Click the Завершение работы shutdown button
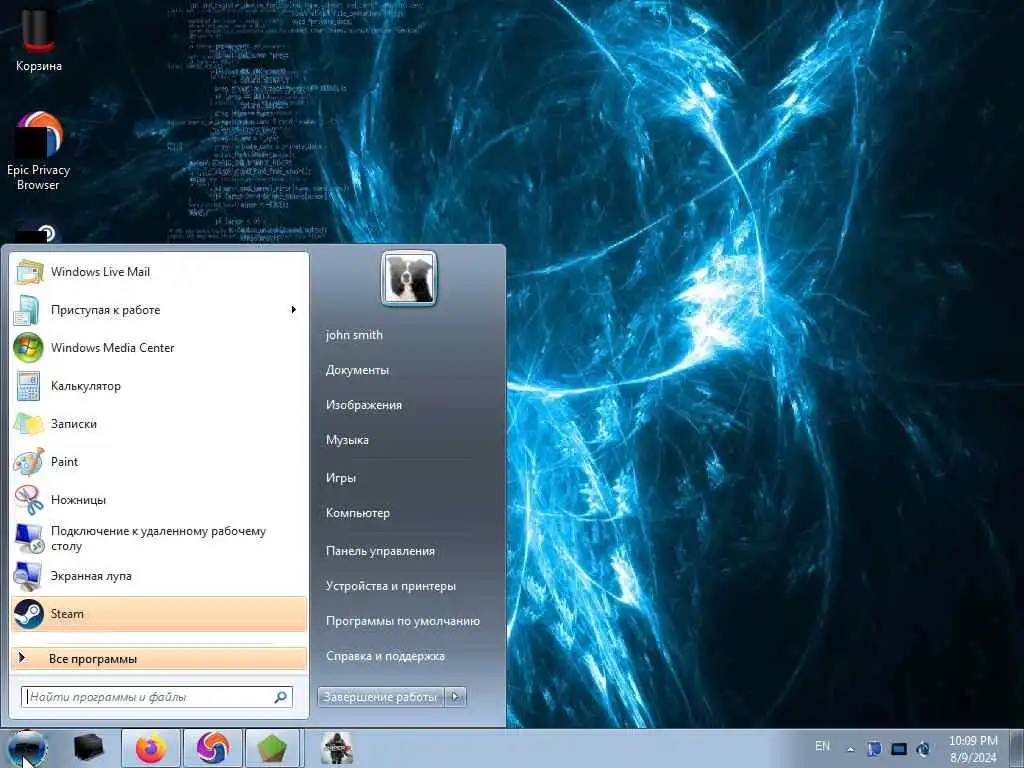This screenshot has width=1024, height=768. [381, 697]
